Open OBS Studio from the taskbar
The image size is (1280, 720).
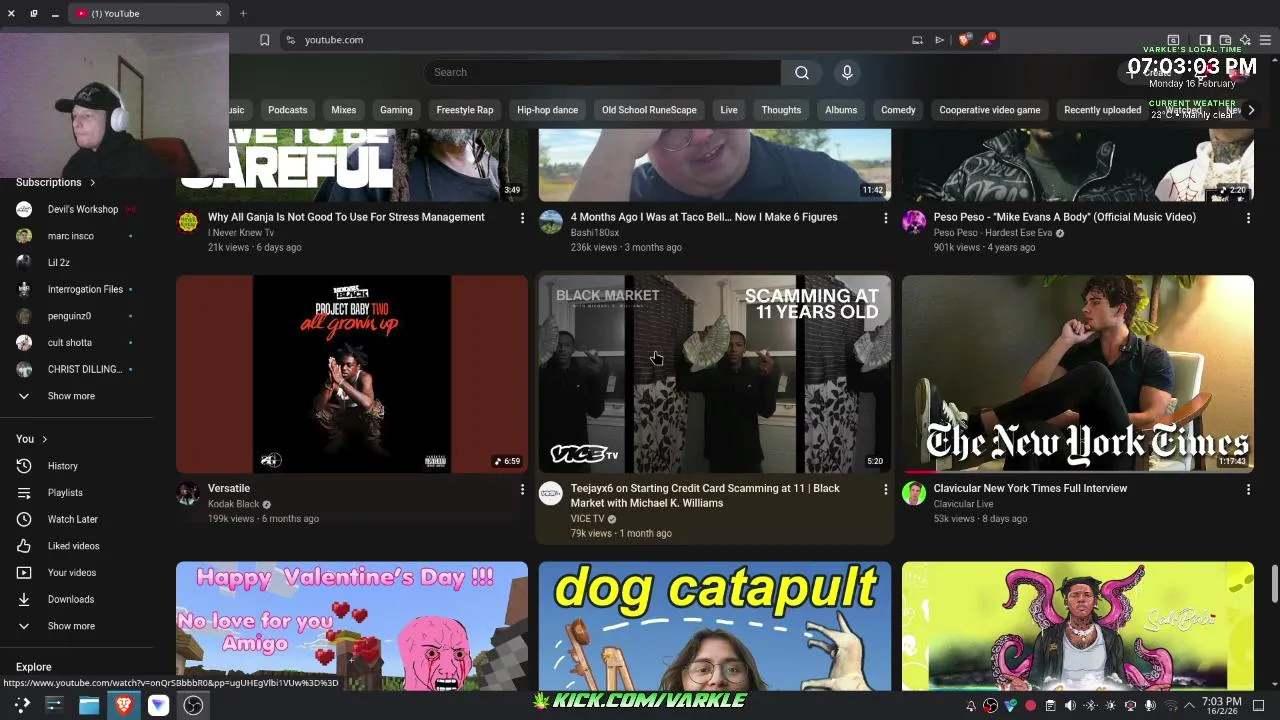[194, 705]
